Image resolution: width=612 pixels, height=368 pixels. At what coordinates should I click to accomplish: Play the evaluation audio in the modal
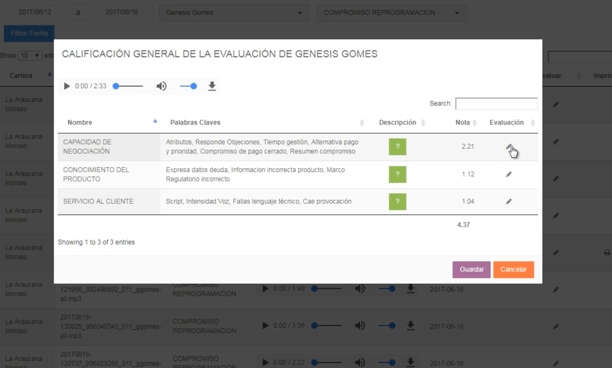point(67,86)
